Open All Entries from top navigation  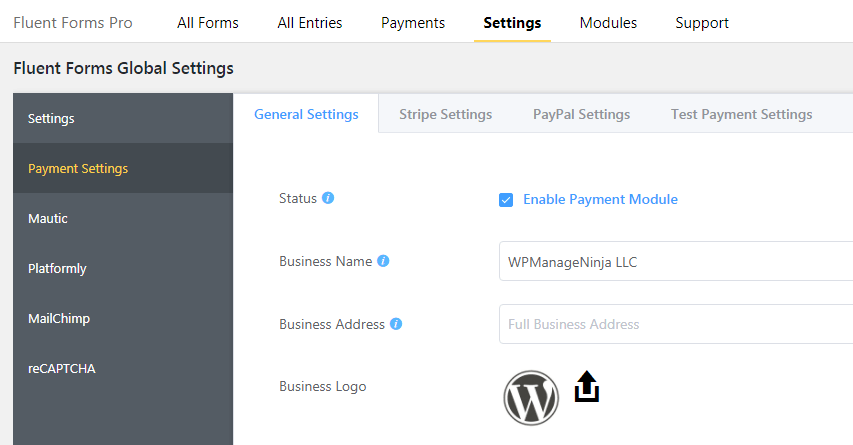[x=310, y=23]
